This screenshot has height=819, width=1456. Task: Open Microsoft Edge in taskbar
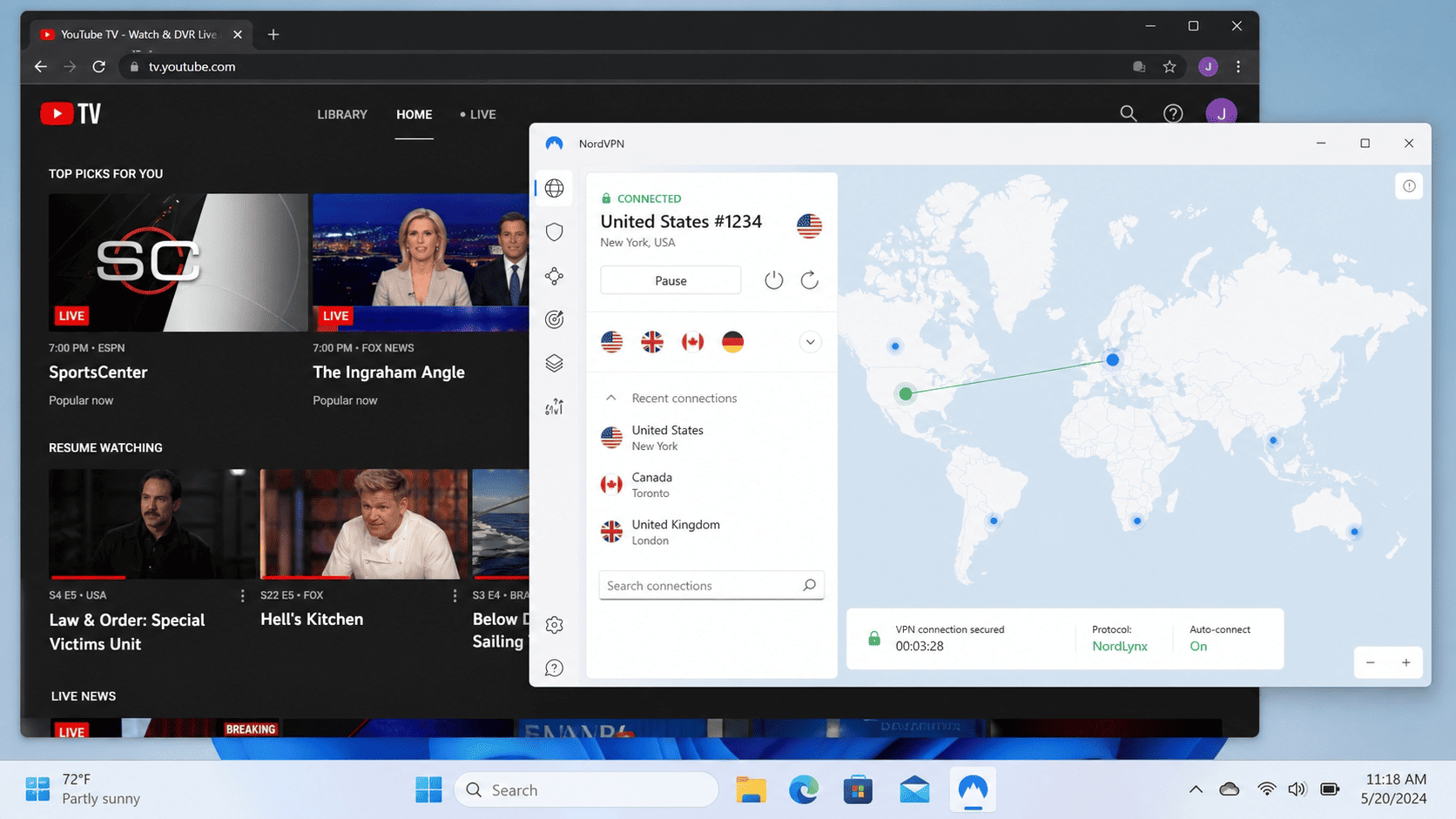(804, 789)
